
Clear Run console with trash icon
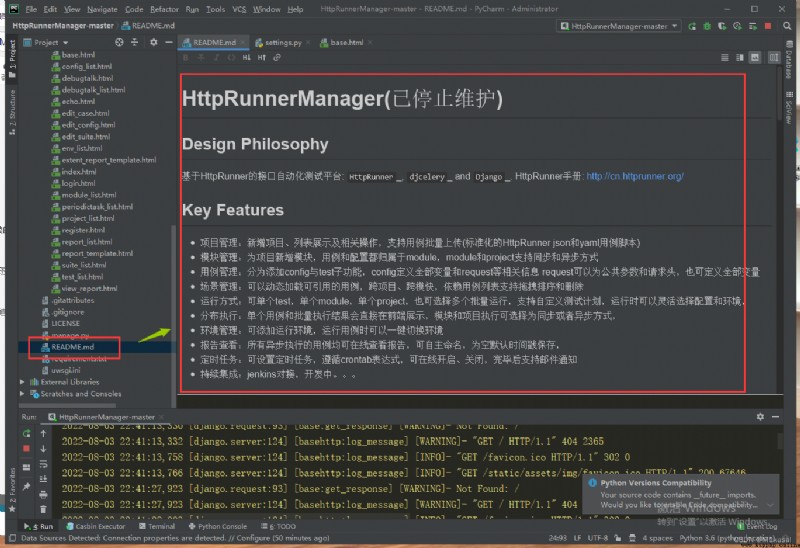pos(43,509)
